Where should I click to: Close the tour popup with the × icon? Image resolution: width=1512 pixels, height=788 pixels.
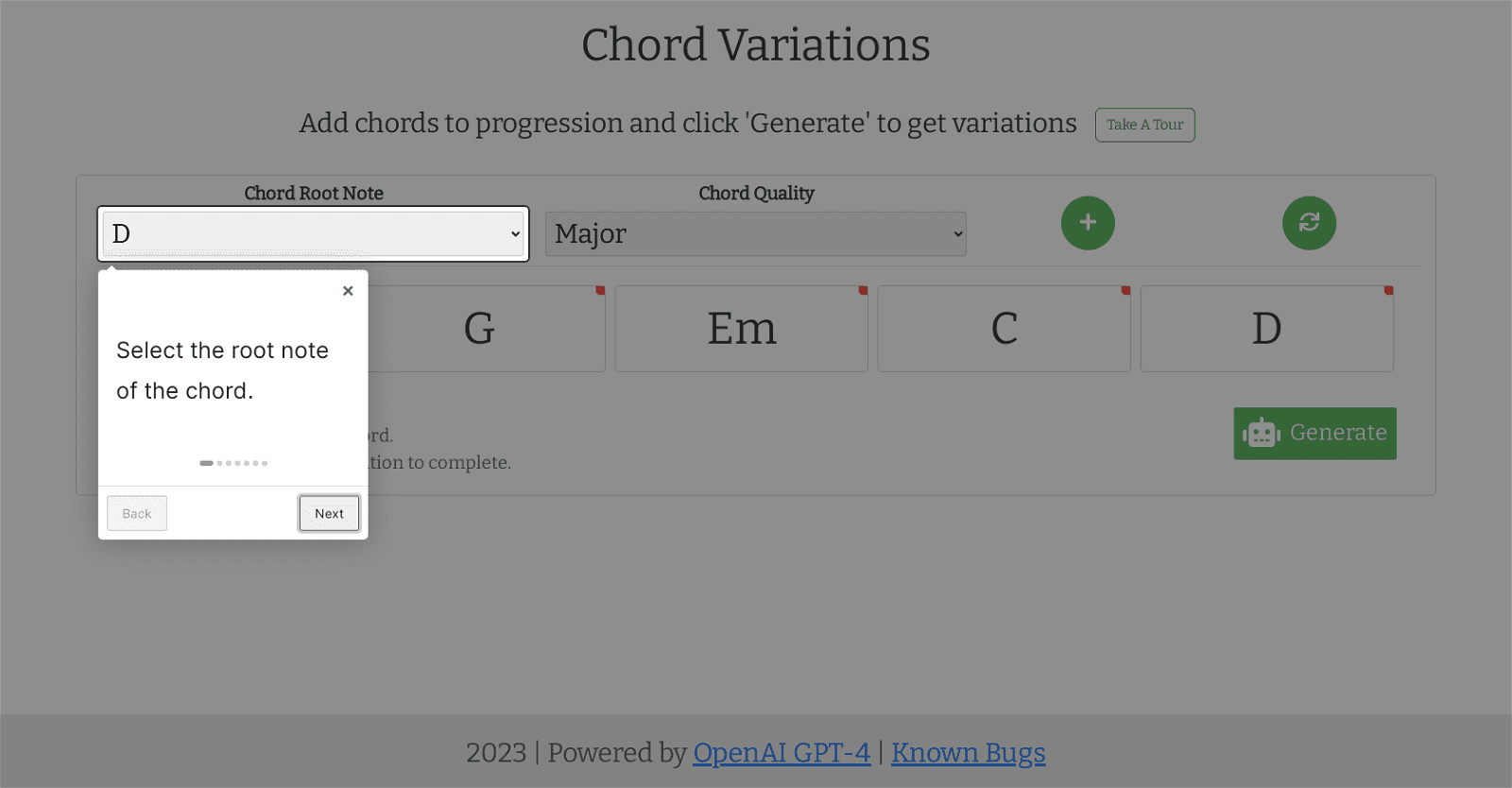pos(347,290)
